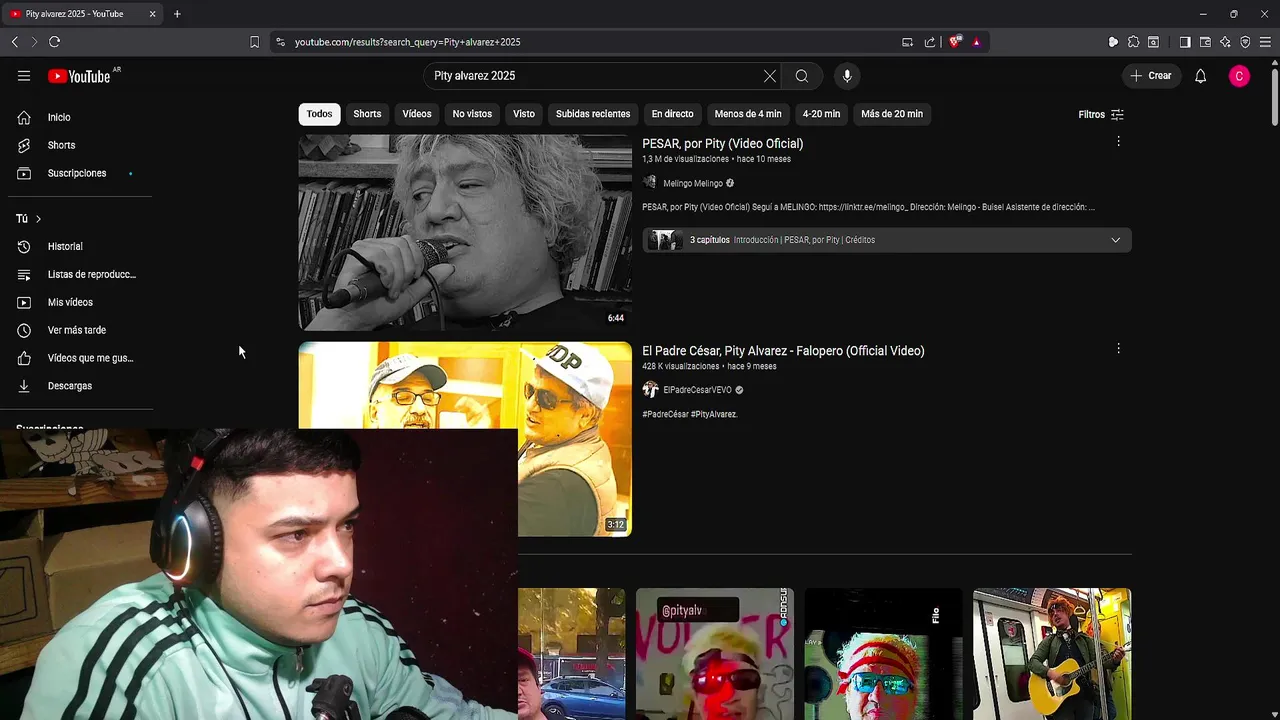Select the Todos filter chip
The image size is (1280, 720).
tap(319, 114)
